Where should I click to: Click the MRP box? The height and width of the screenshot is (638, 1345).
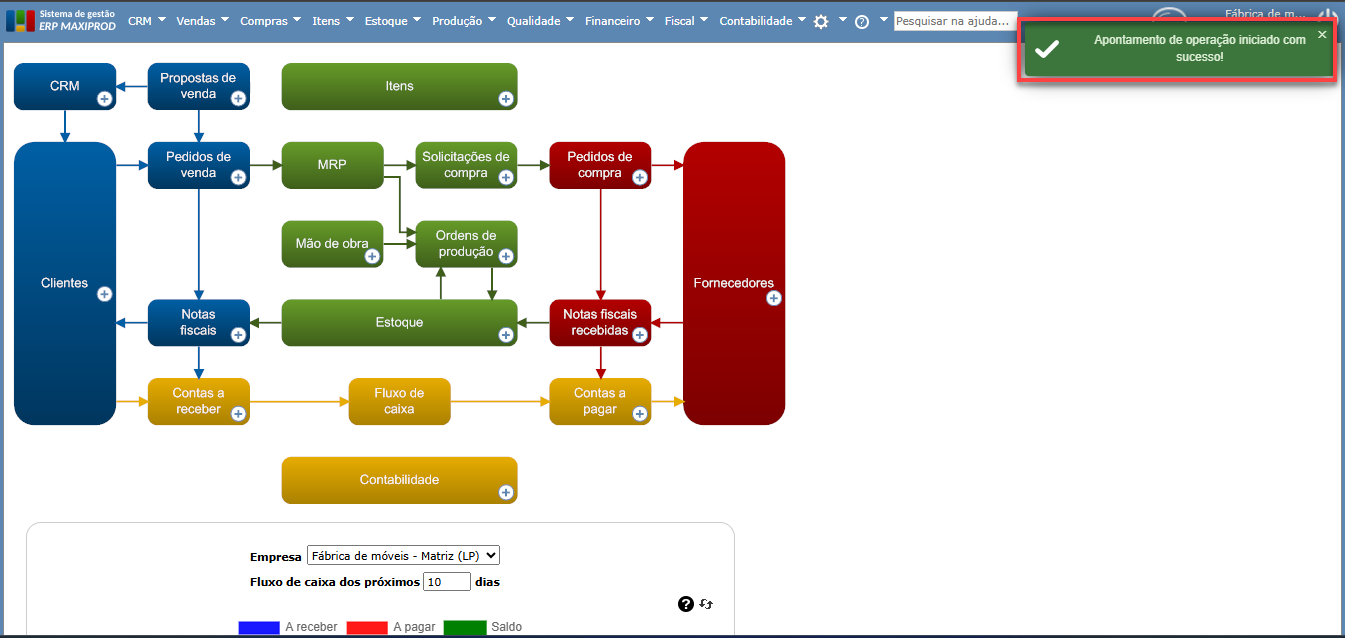tap(332, 165)
